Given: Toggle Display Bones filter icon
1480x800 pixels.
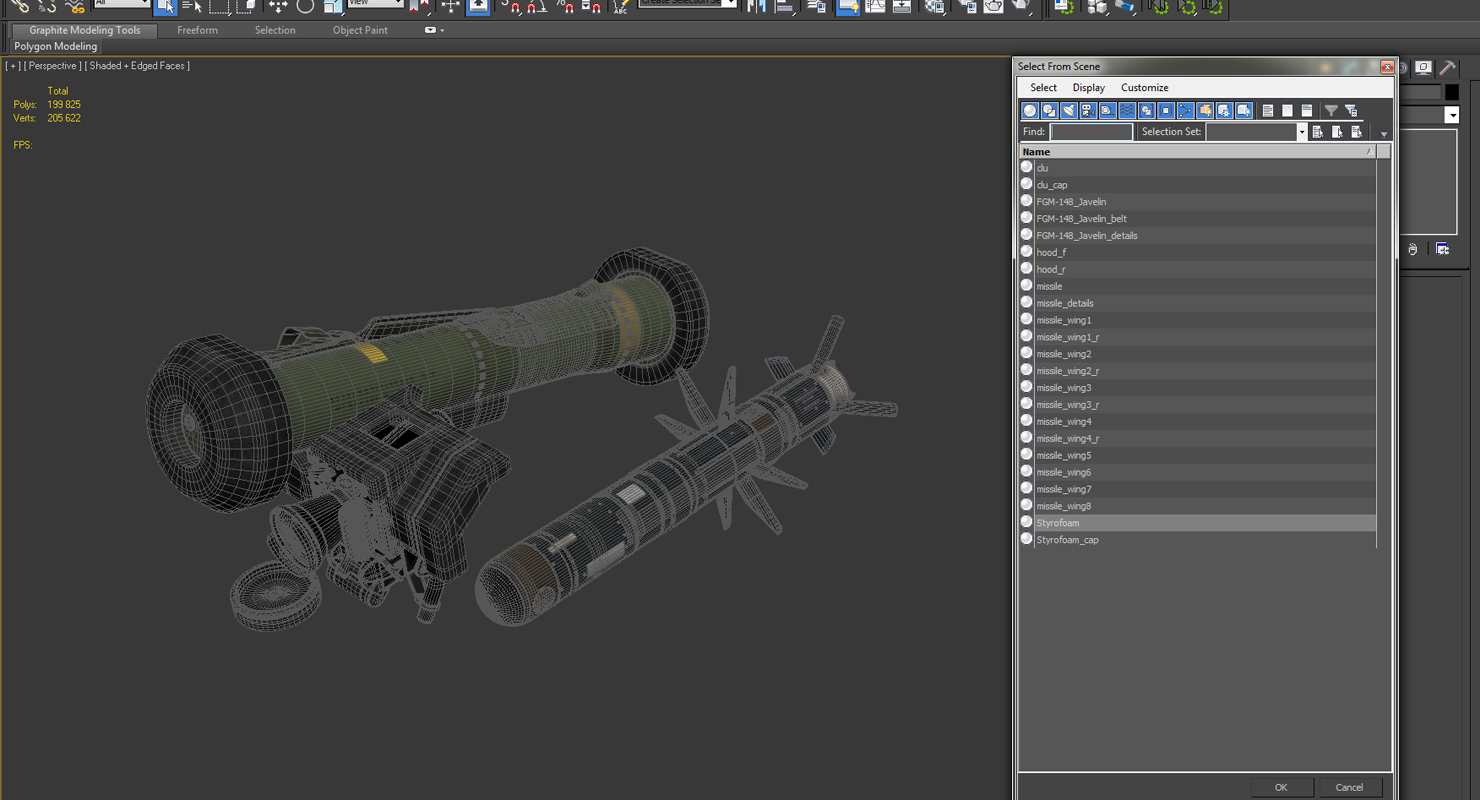Looking at the screenshot, I should pos(1185,110).
